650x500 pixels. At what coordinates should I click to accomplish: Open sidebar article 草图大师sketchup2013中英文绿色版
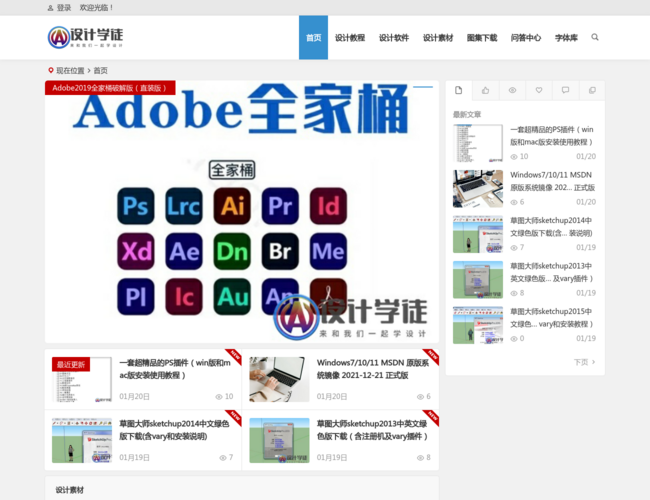pyautogui.click(x=552, y=272)
